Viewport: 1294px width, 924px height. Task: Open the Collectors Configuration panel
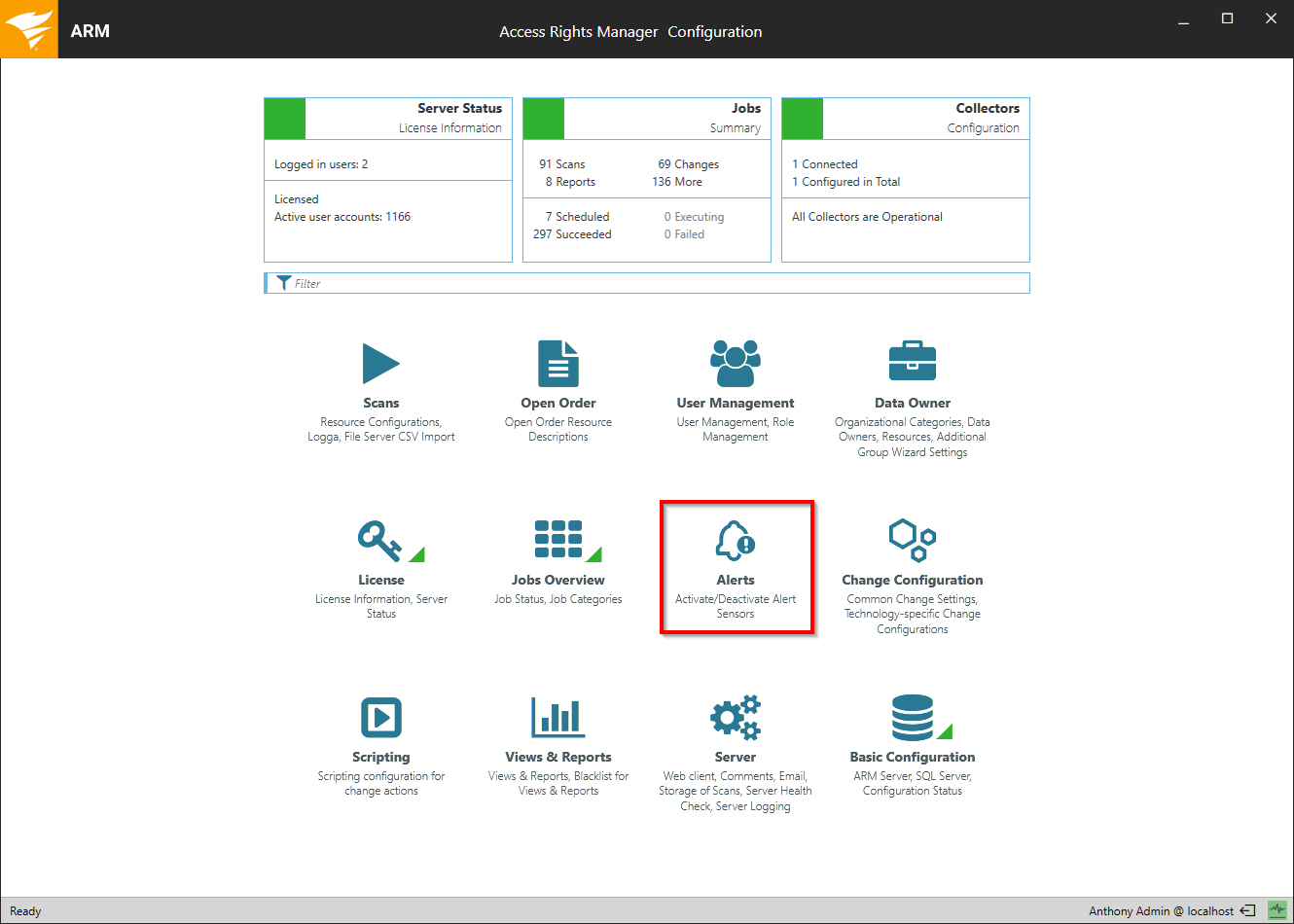click(905, 180)
